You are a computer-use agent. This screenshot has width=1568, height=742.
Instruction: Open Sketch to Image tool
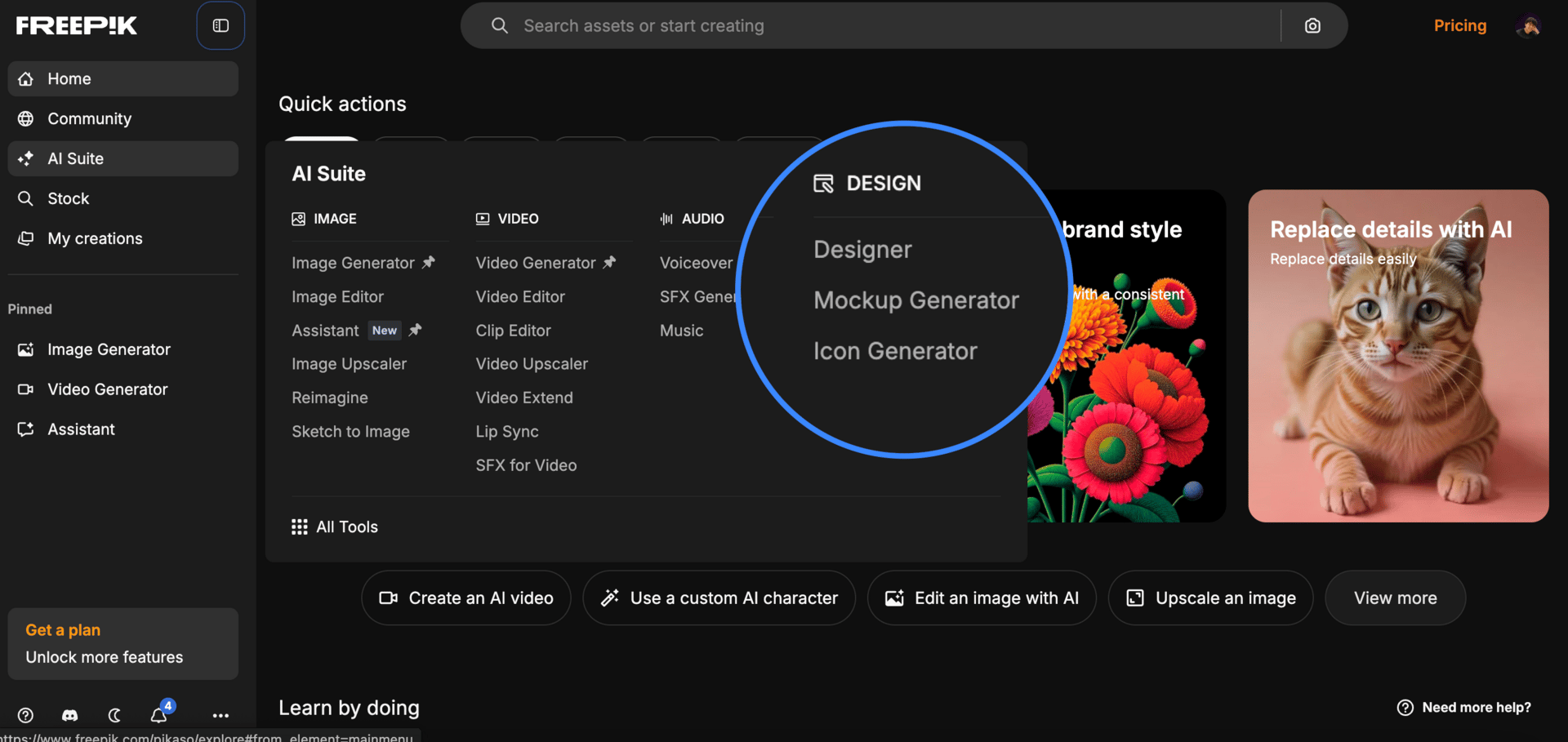[350, 431]
